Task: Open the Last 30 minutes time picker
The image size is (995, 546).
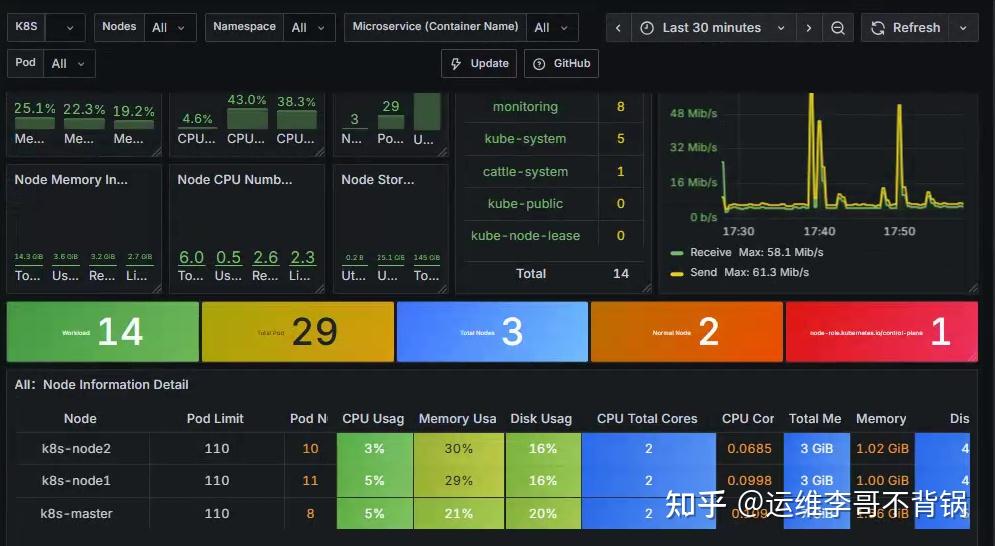Action: (x=713, y=28)
